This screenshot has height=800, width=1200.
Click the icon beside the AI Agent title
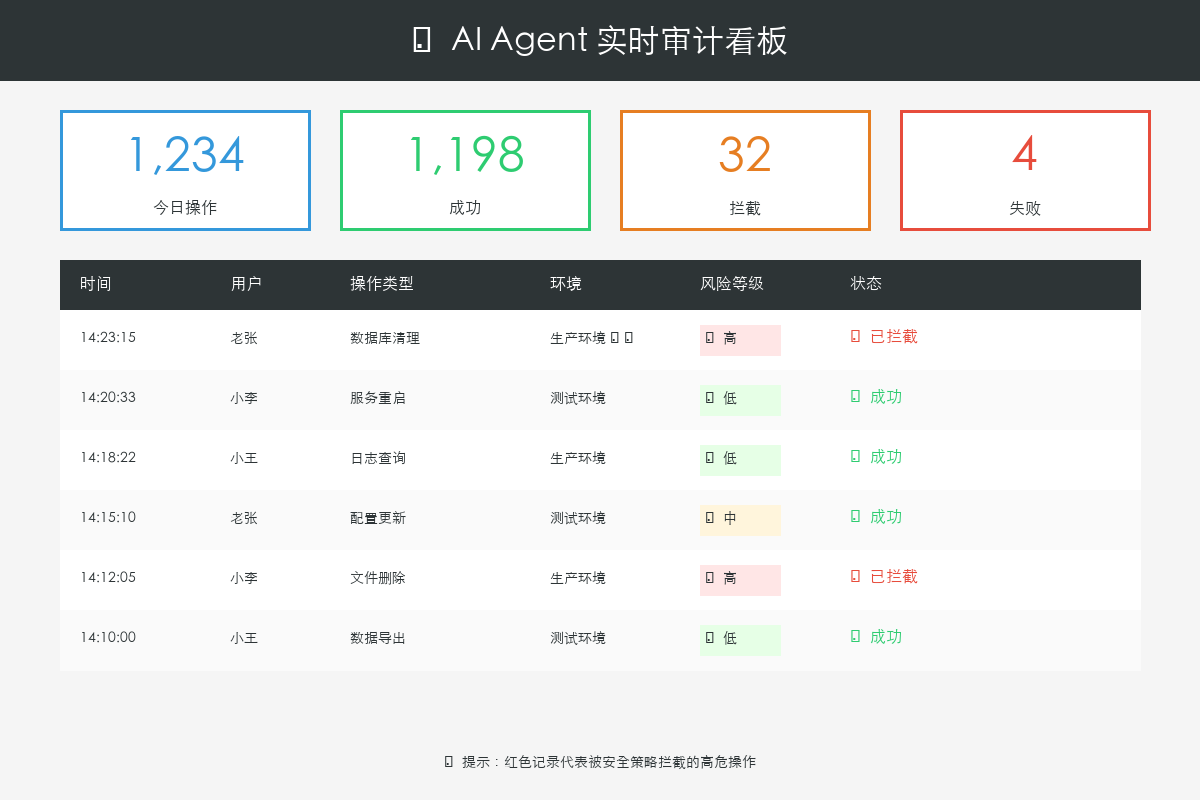point(422,40)
